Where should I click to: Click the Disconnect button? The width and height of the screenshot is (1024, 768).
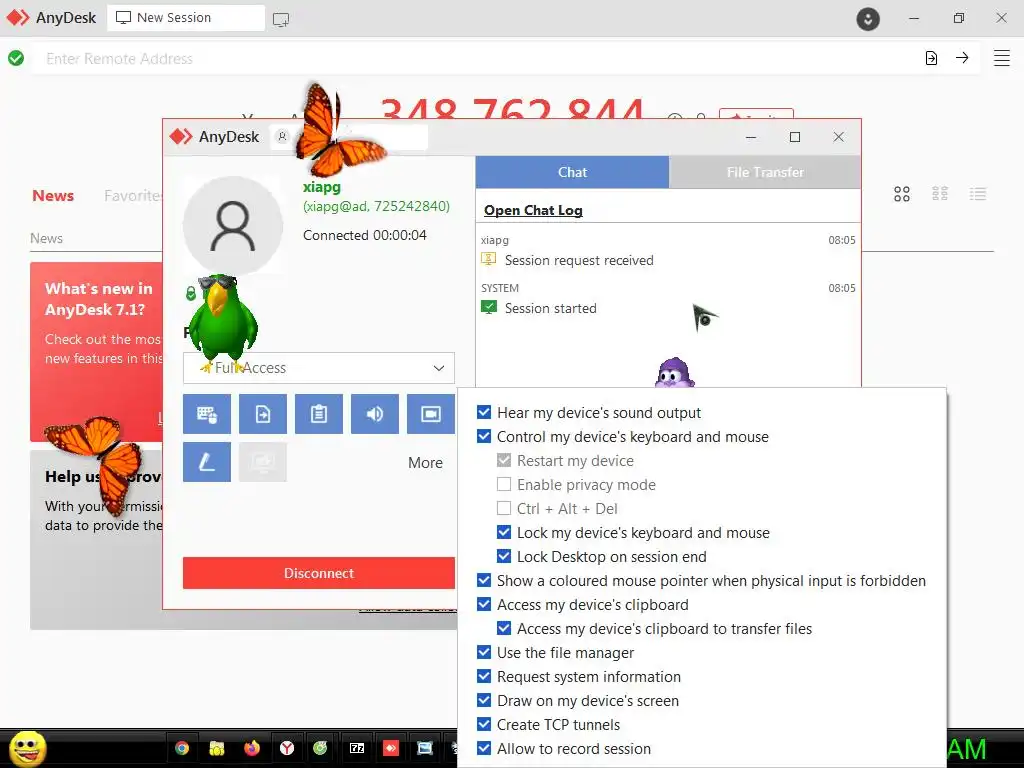pos(319,573)
